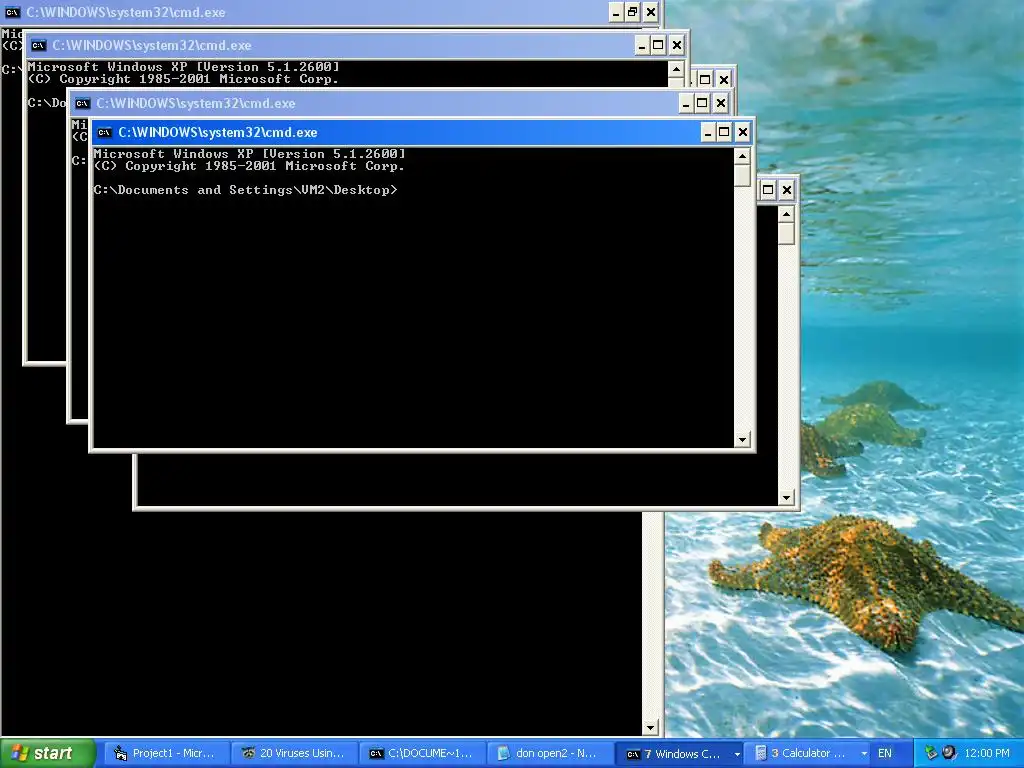This screenshot has width=1024, height=768.
Task: Minimize the cmd window directly behind the active one
Action: point(686,103)
